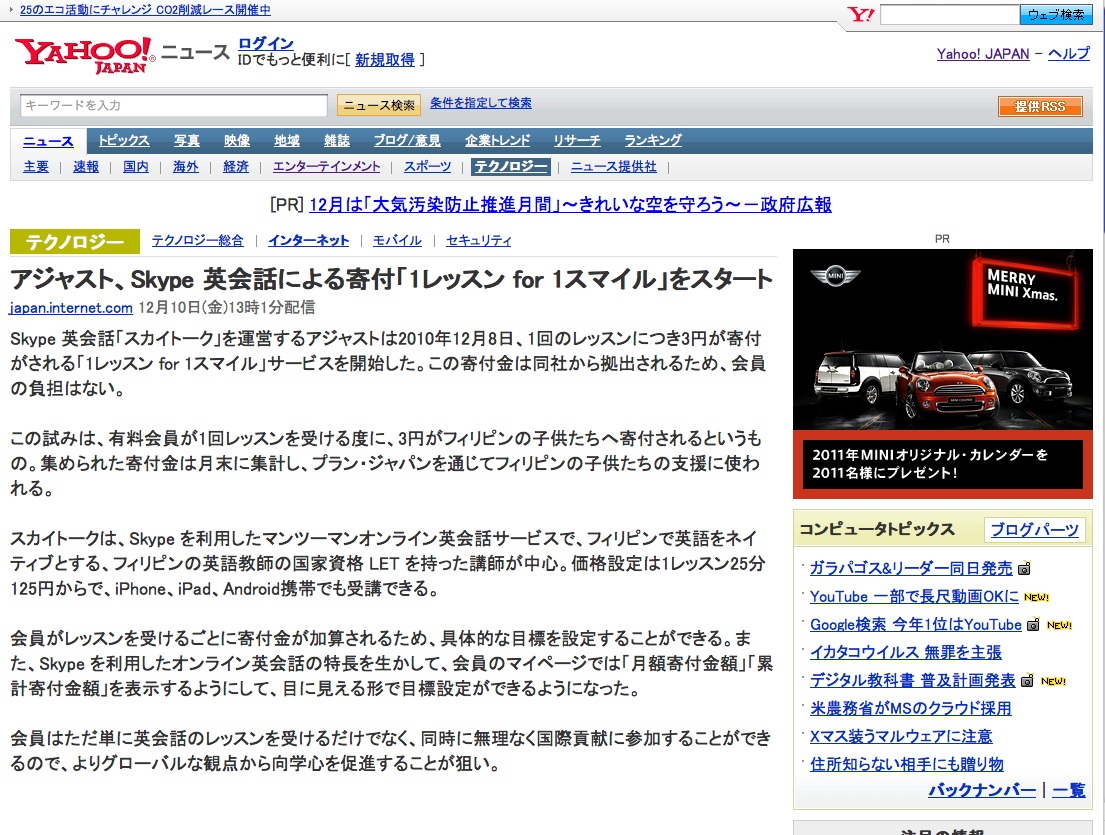Viewport: 1105px width, 835px height.
Task: Select the 主要 news category
Action: 36,167
